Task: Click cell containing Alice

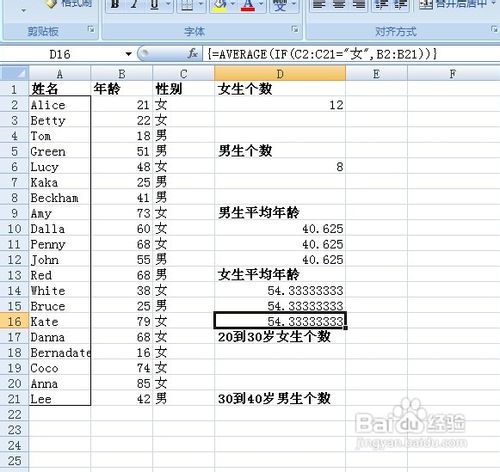Action: (60, 105)
